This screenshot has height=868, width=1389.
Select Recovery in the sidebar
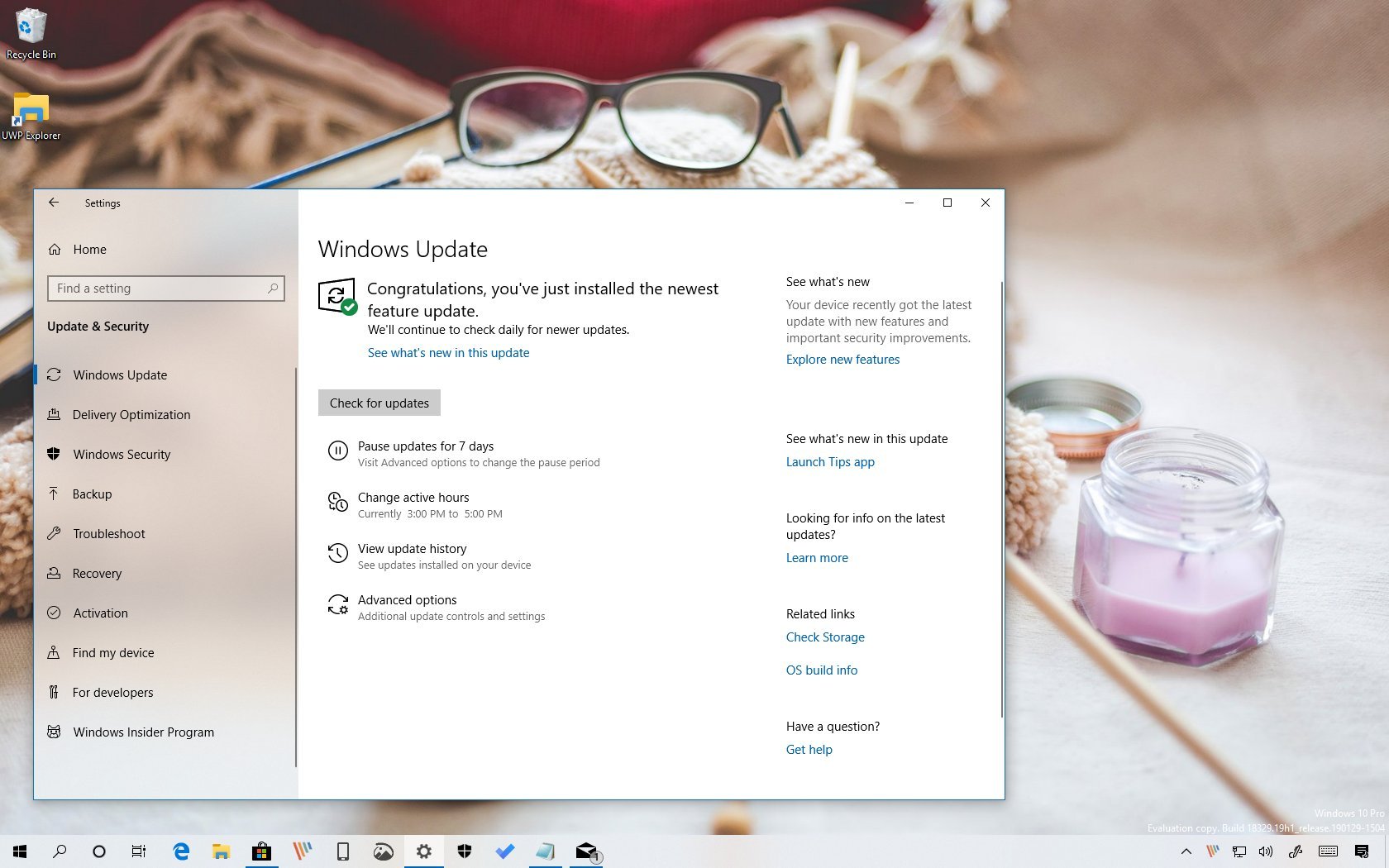point(97,574)
